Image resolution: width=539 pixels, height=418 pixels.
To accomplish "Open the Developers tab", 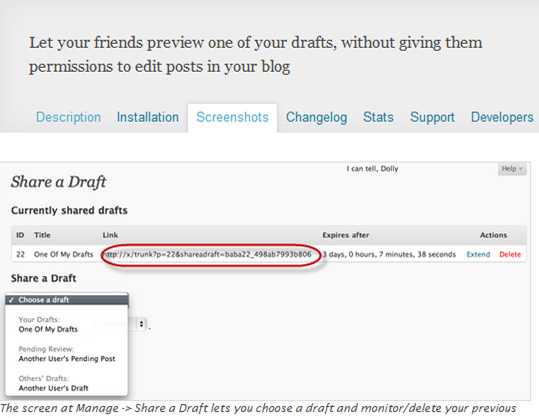I will (502, 118).
